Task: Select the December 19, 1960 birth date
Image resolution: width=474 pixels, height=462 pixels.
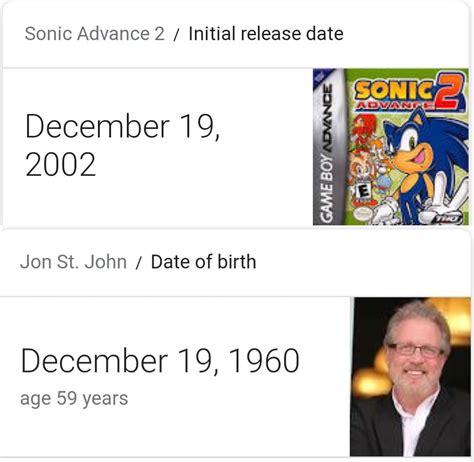Action: (x=160, y=361)
